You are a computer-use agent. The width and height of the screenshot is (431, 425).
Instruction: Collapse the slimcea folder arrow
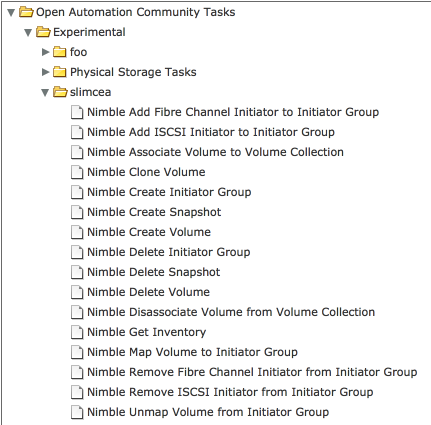[45, 93]
